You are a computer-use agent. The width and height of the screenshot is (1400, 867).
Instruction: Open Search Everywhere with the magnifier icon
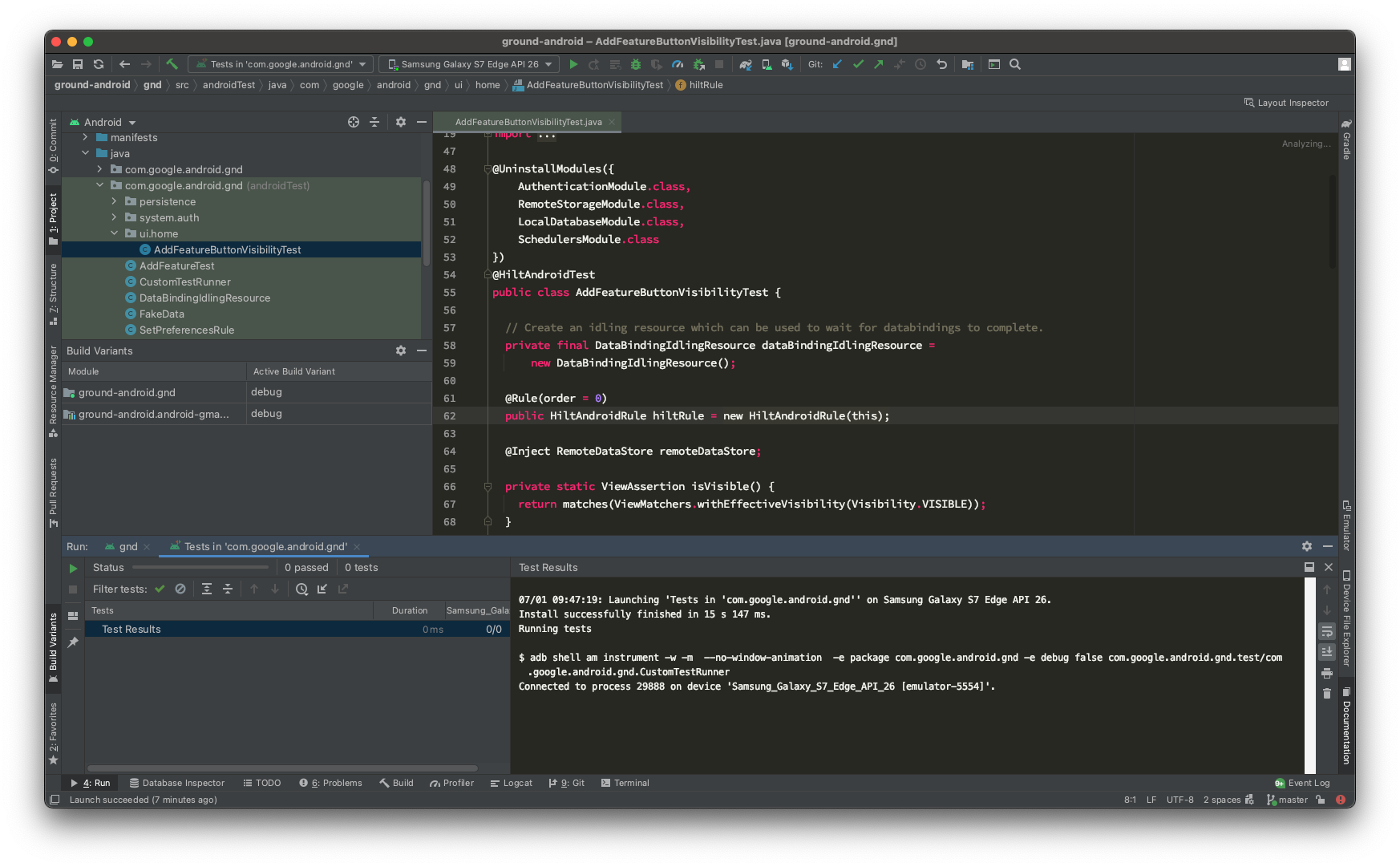click(x=1014, y=64)
